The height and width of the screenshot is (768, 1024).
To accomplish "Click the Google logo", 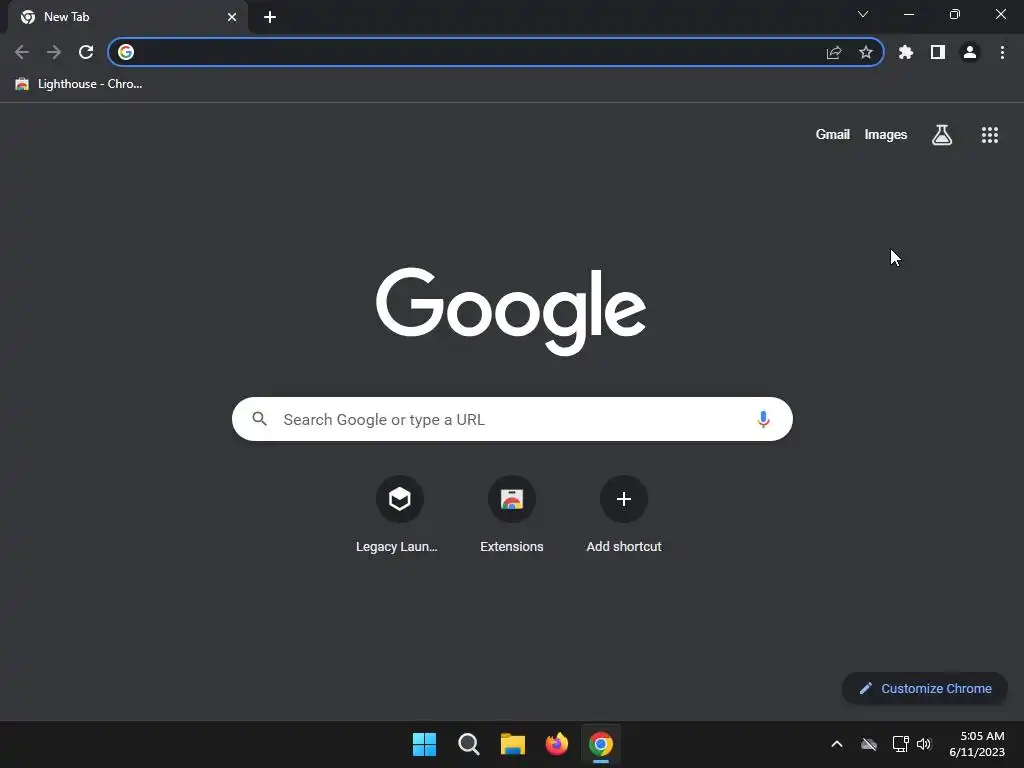I will point(511,311).
